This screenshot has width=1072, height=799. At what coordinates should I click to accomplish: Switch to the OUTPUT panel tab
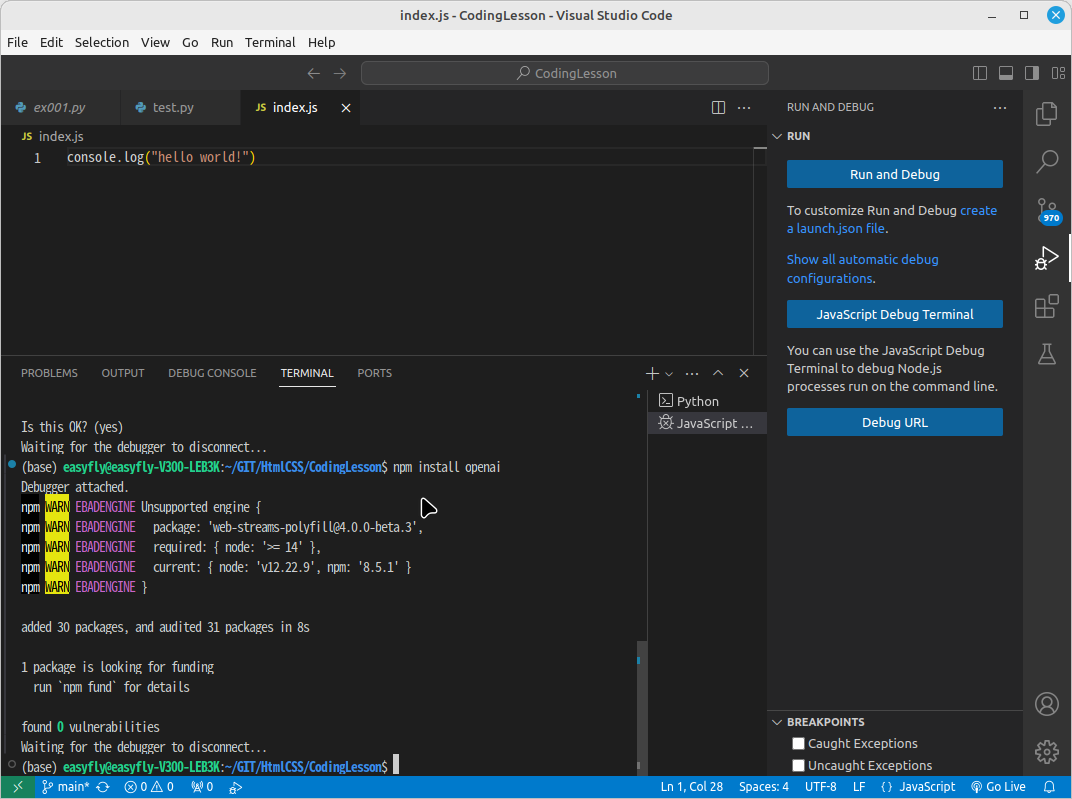[x=123, y=373]
